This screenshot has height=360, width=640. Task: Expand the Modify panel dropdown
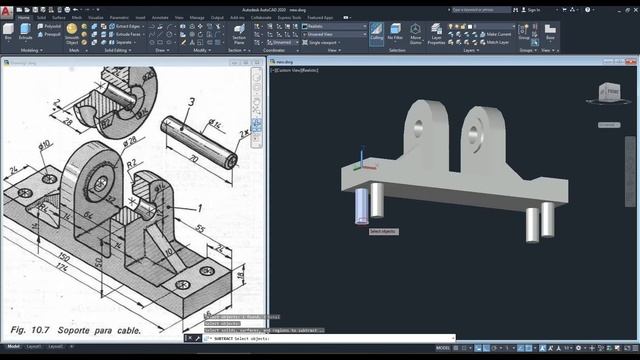pos(202,50)
